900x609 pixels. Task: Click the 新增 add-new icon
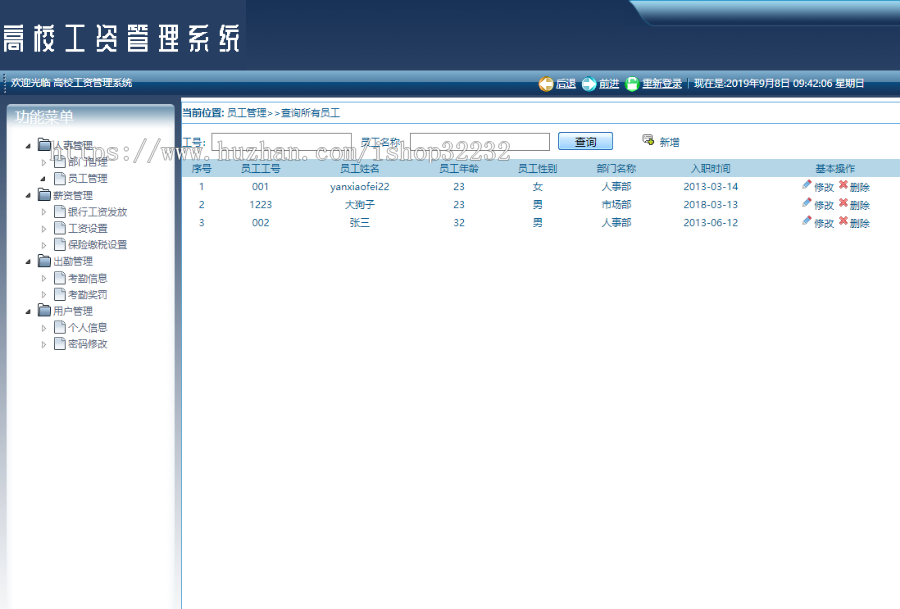(x=648, y=140)
